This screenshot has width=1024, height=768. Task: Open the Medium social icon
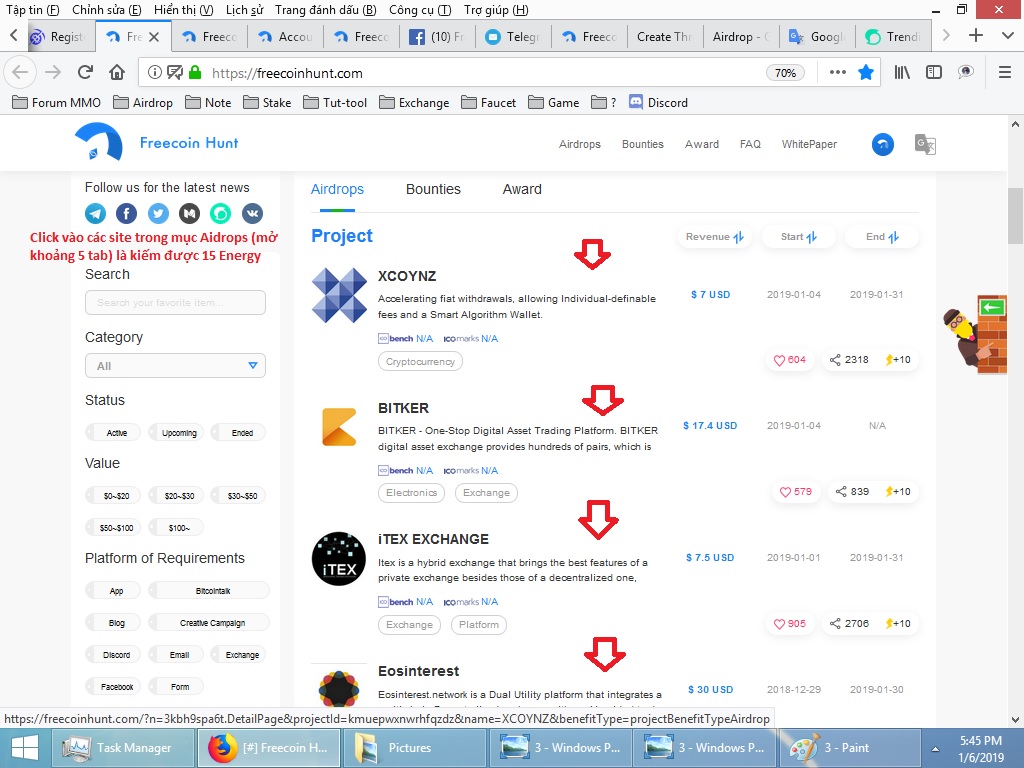[189, 214]
